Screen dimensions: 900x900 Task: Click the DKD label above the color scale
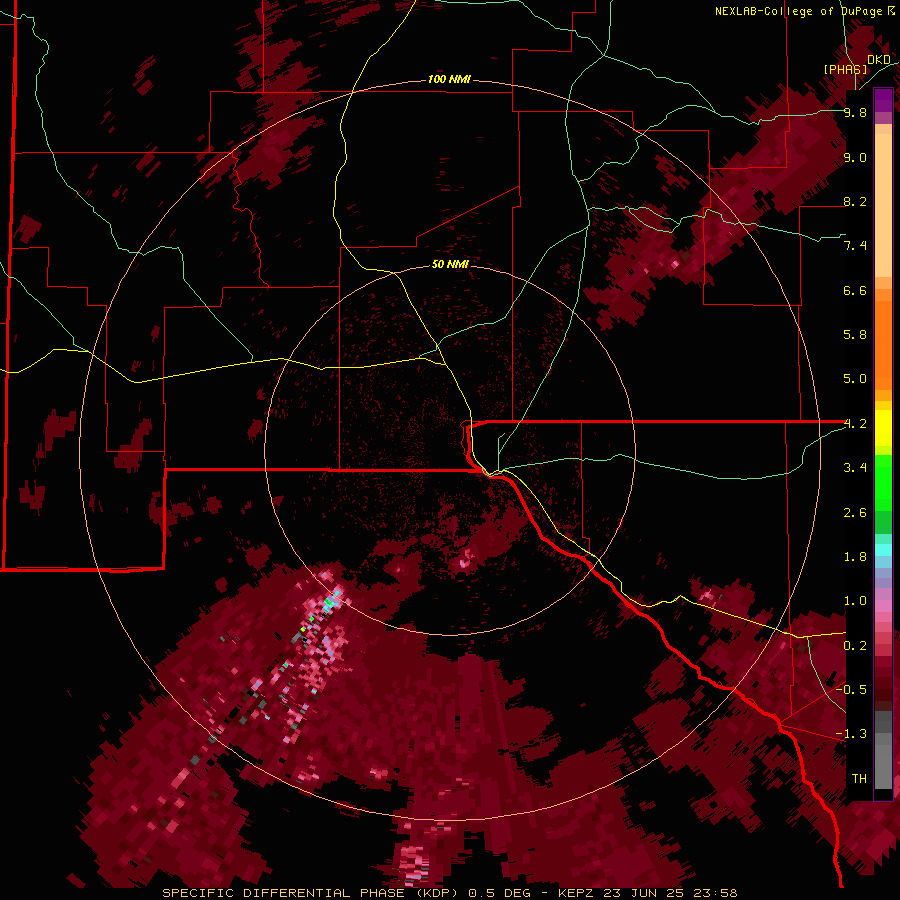point(878,59)
